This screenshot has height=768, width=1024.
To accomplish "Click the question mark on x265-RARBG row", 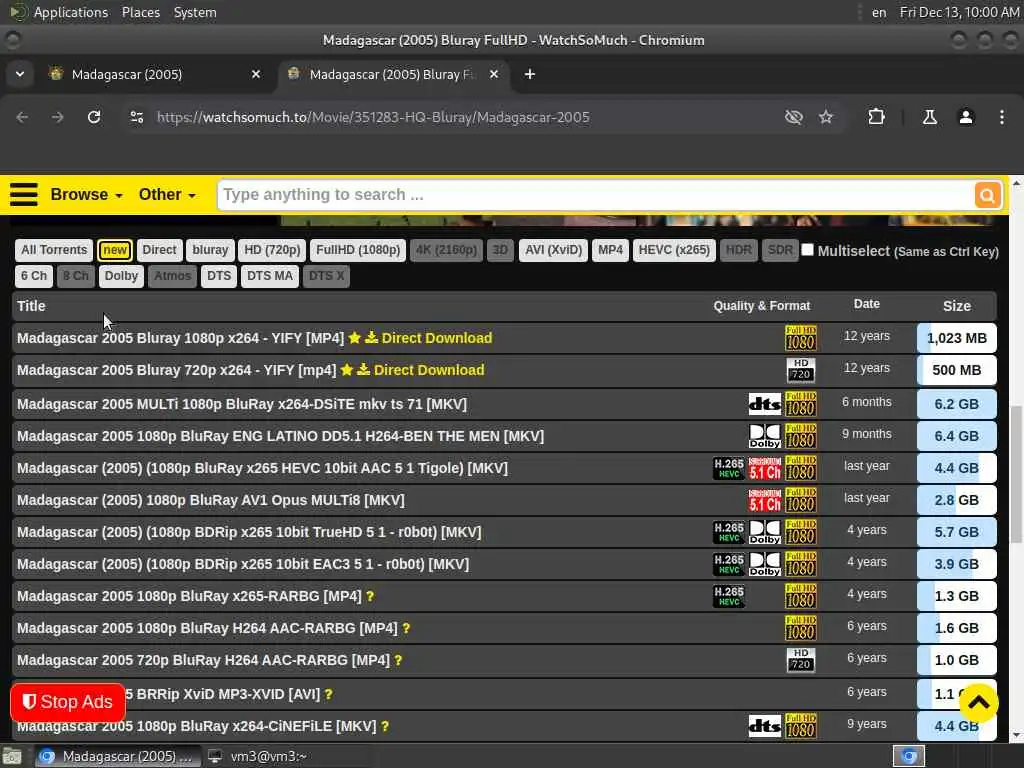I will [x=370, y=596].
